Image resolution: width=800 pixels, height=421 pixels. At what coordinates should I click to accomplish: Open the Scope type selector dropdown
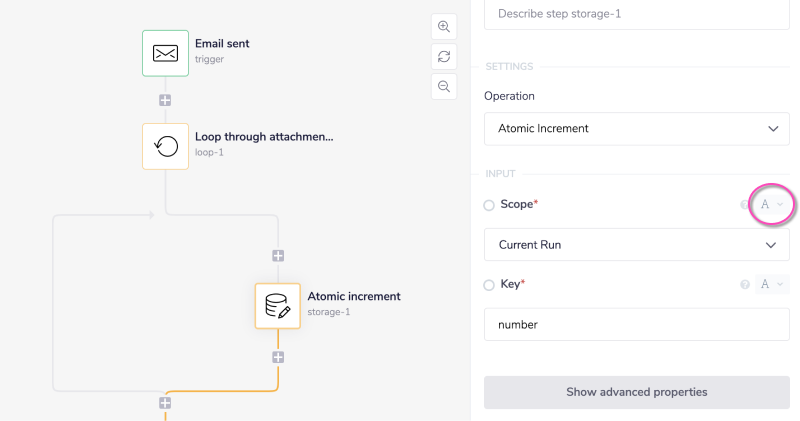pos(771,204)
